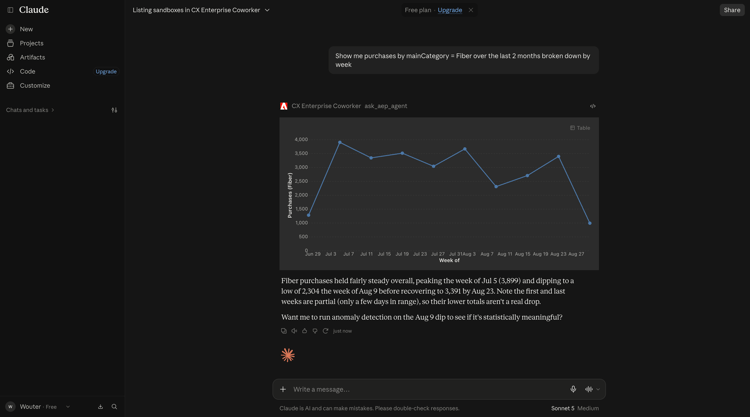Click the 'Want me to run anomaly detection' paragraph
Image resolution: width=750 pixels, height=417 pixels.
[x=422, y=317]
